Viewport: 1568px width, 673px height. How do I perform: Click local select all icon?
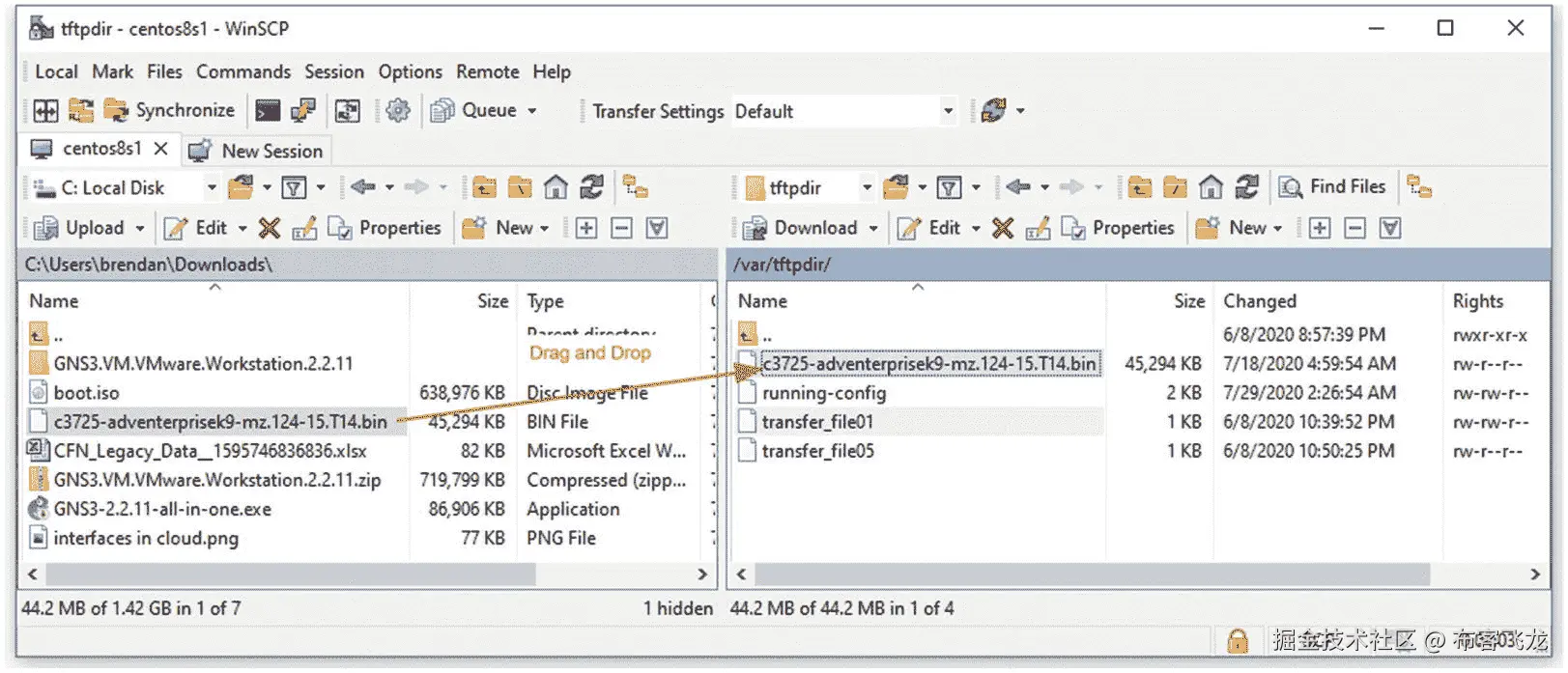tap(657, 228)
